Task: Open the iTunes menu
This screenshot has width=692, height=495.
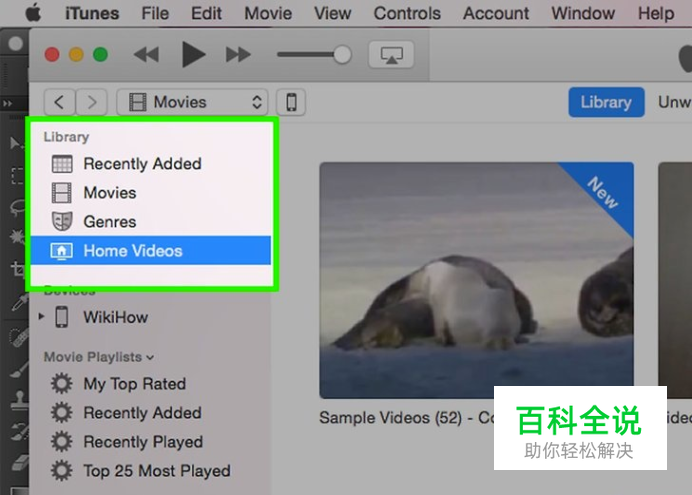Action: point(92,13)
